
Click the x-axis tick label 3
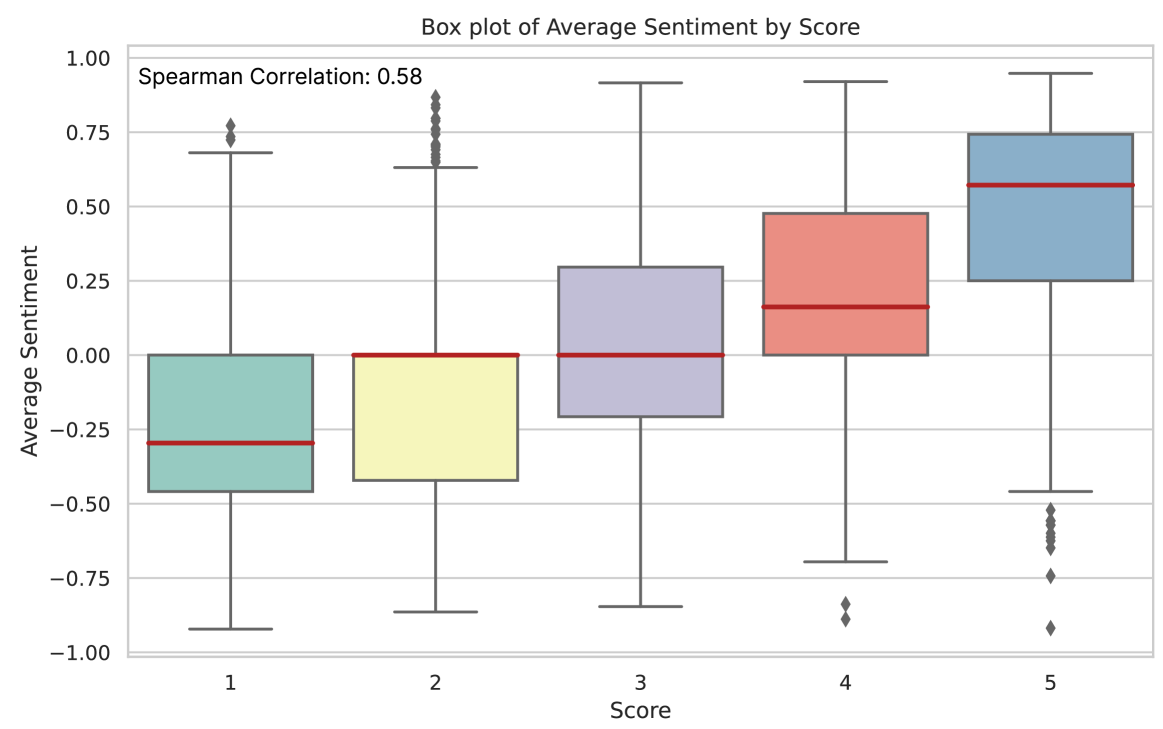tap(640, 684)
